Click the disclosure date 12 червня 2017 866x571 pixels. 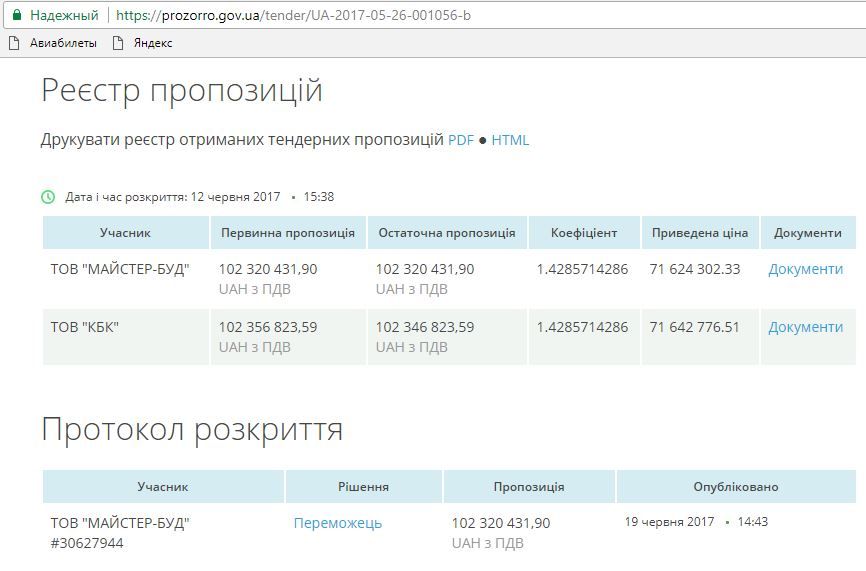(235, 197)
